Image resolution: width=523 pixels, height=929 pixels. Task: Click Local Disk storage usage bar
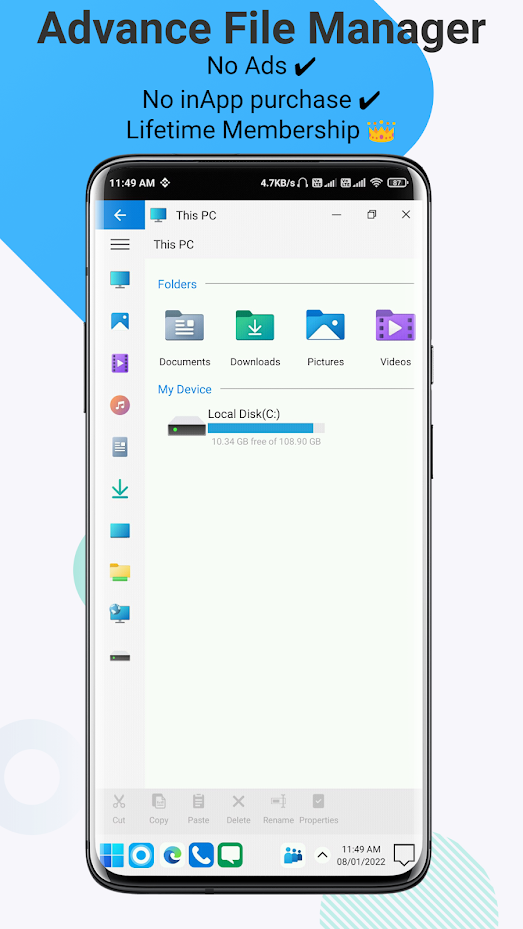coord(266,428)
